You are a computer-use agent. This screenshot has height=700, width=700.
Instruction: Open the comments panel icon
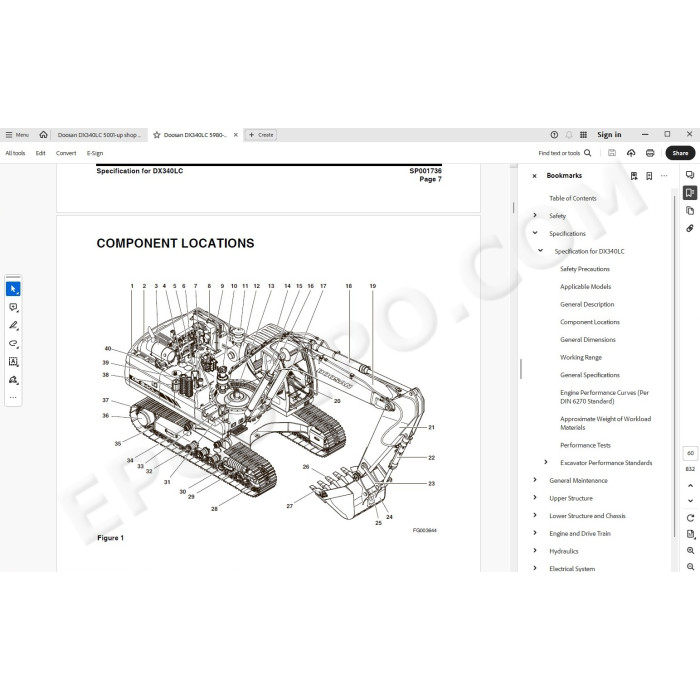tap(690, 175)
